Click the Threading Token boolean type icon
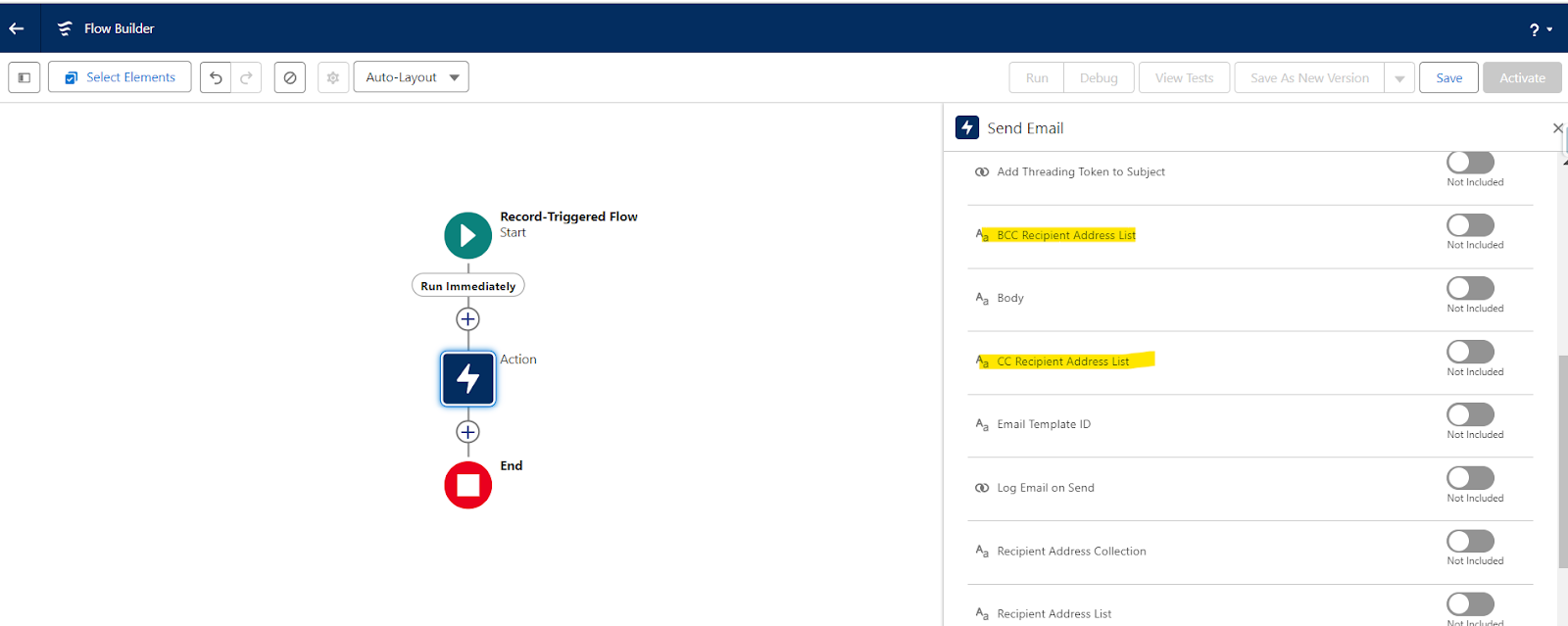Screen dimensions: 1568x626 [982, 171]
